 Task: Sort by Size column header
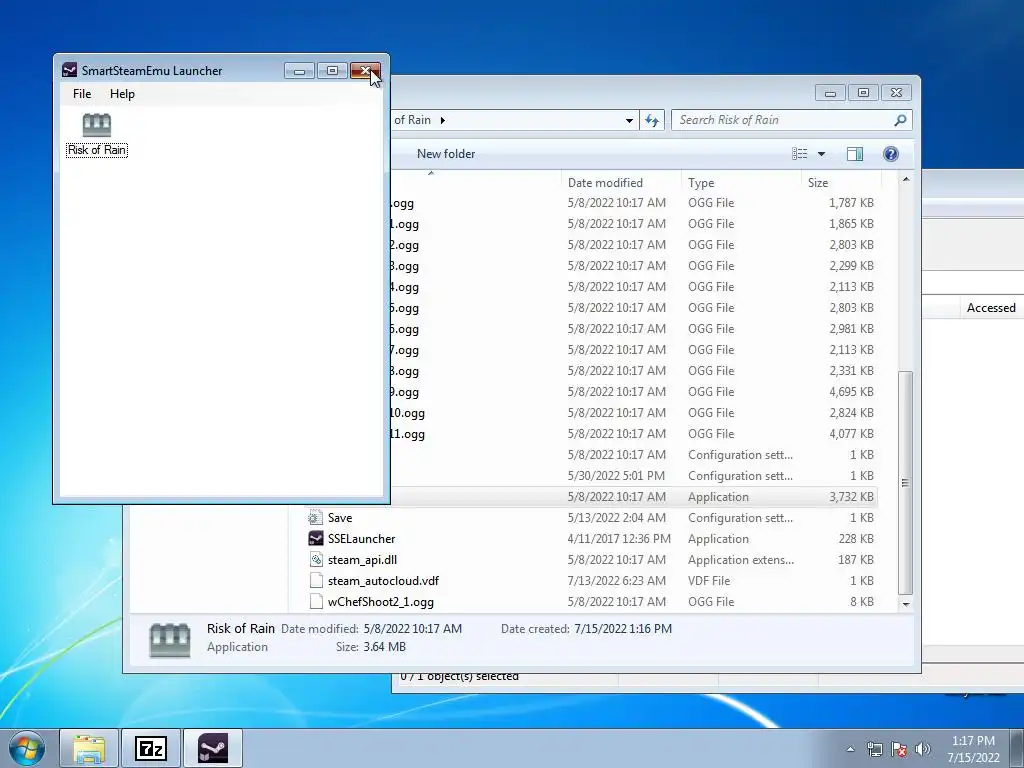click(x=841, y=183)
